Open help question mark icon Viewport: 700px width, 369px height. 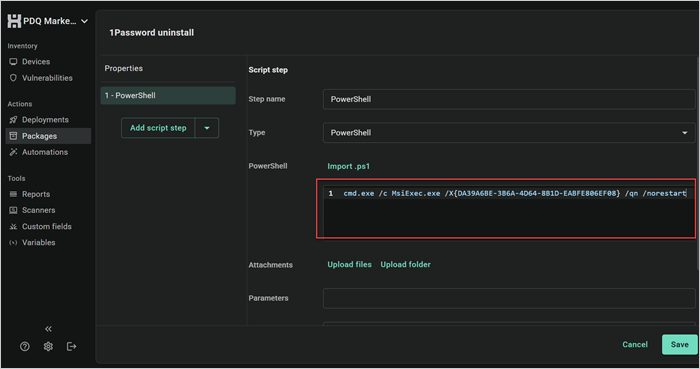pyautogui.click(x=25, y=346)
